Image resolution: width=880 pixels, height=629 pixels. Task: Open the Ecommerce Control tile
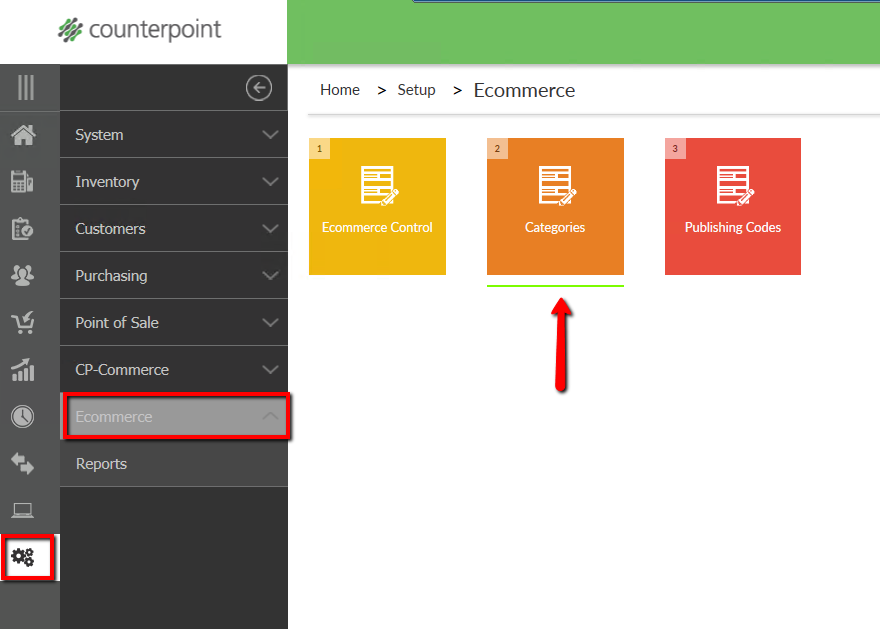point(377,206)
